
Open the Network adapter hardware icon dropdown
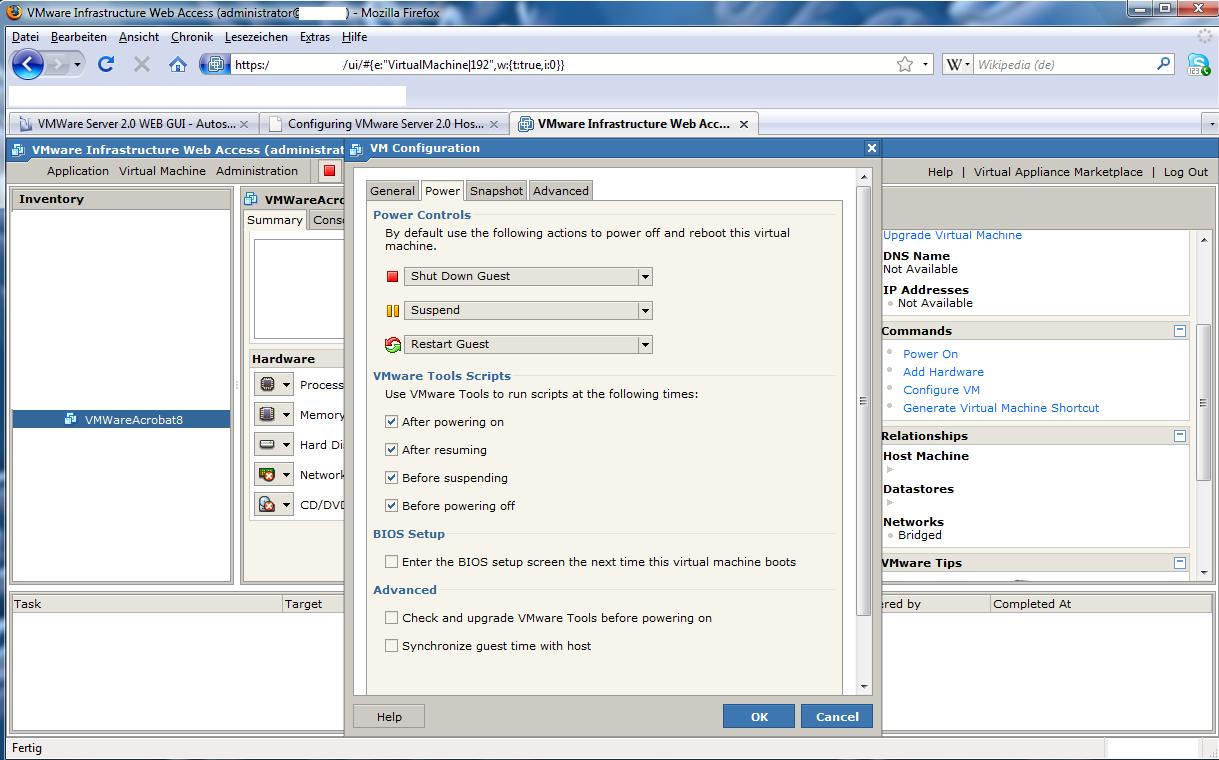click(273, 475)
